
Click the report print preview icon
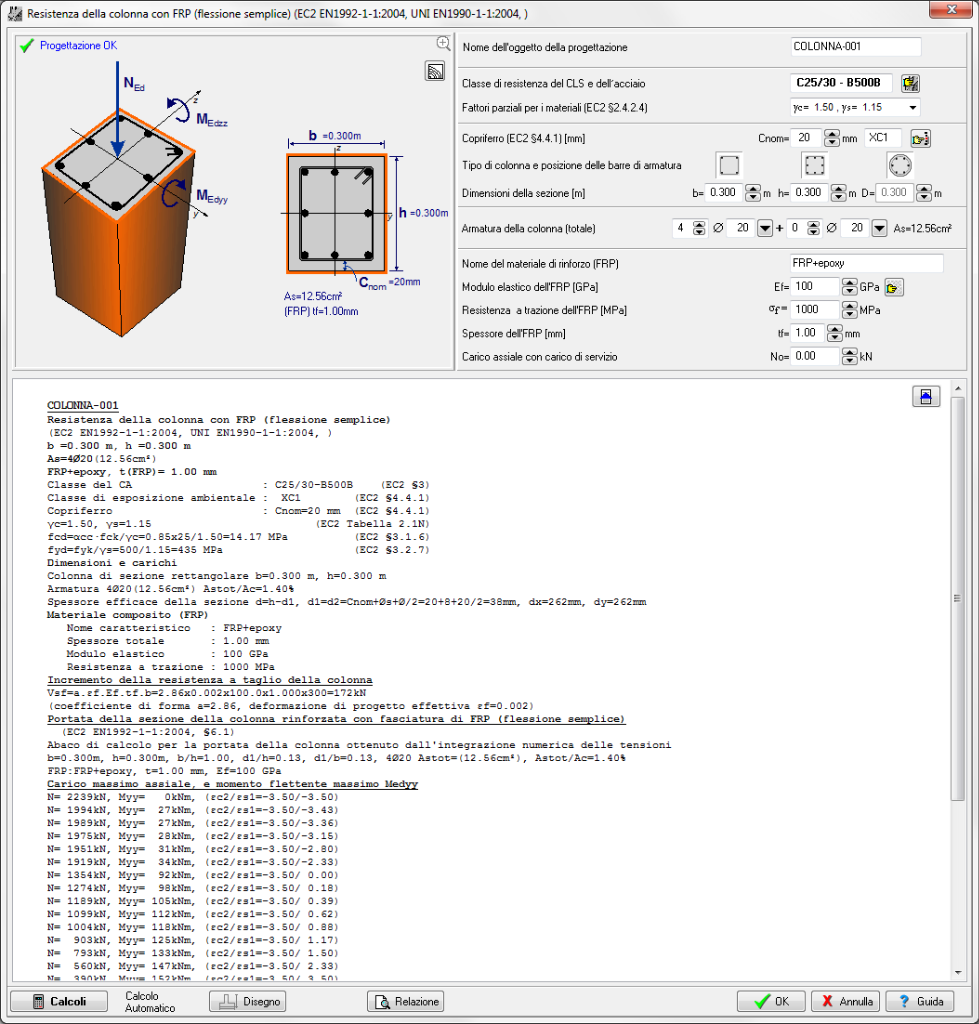(925, 396)
